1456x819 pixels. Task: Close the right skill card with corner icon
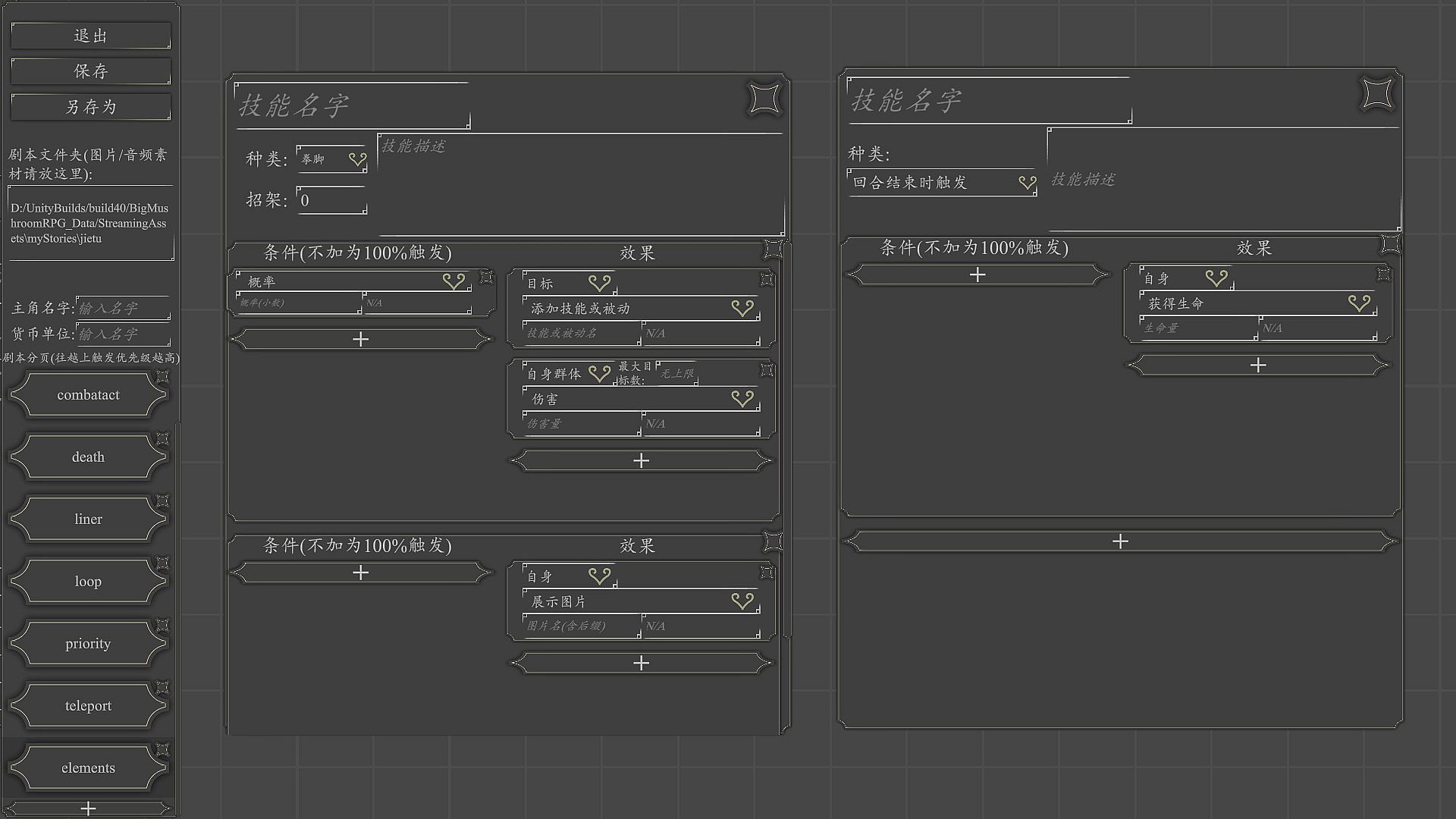pos(1377,94)
